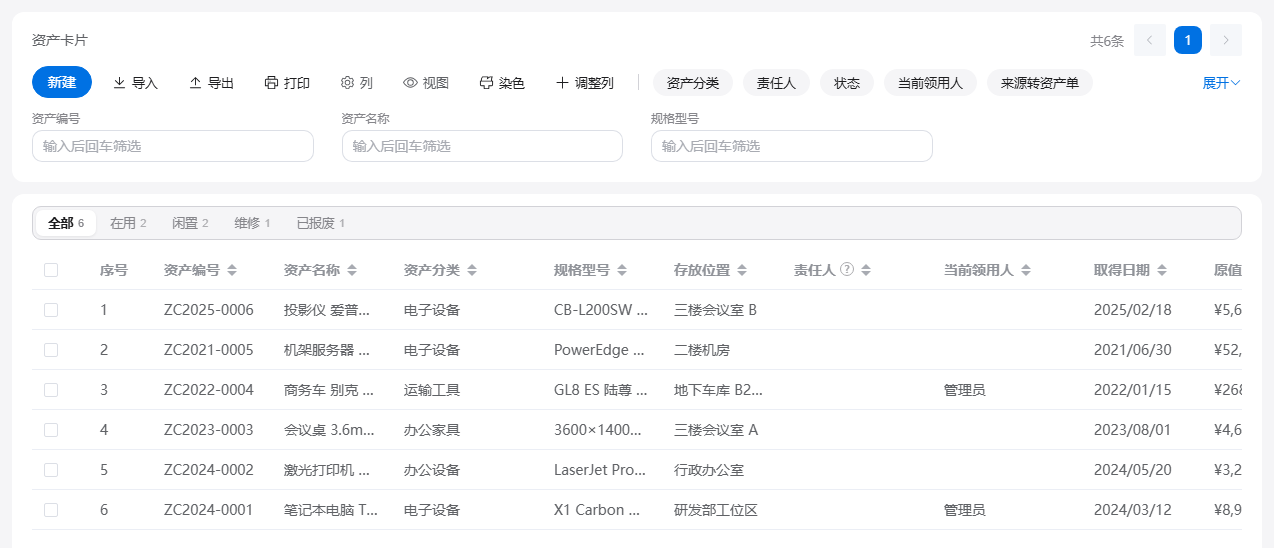Sort by 资产分类 column sort icon

pos(472,270)
